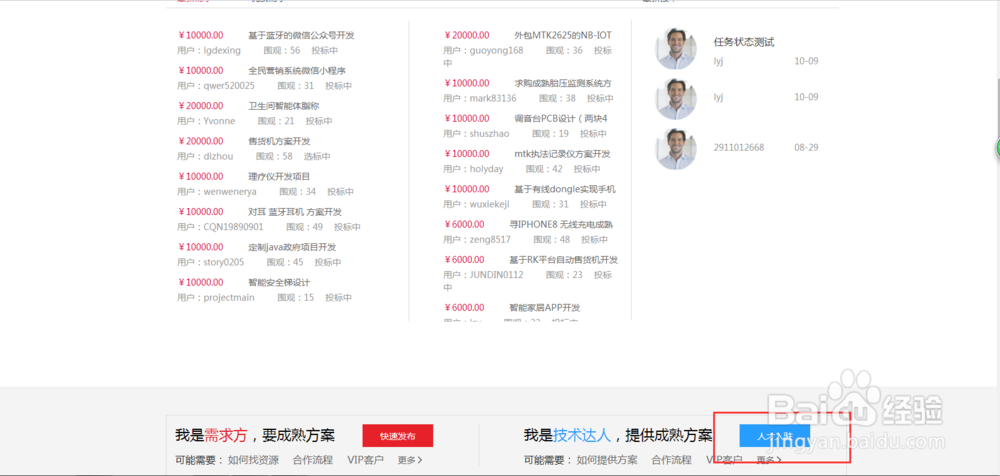Open project 智能安全梯设计

(279, 282)
